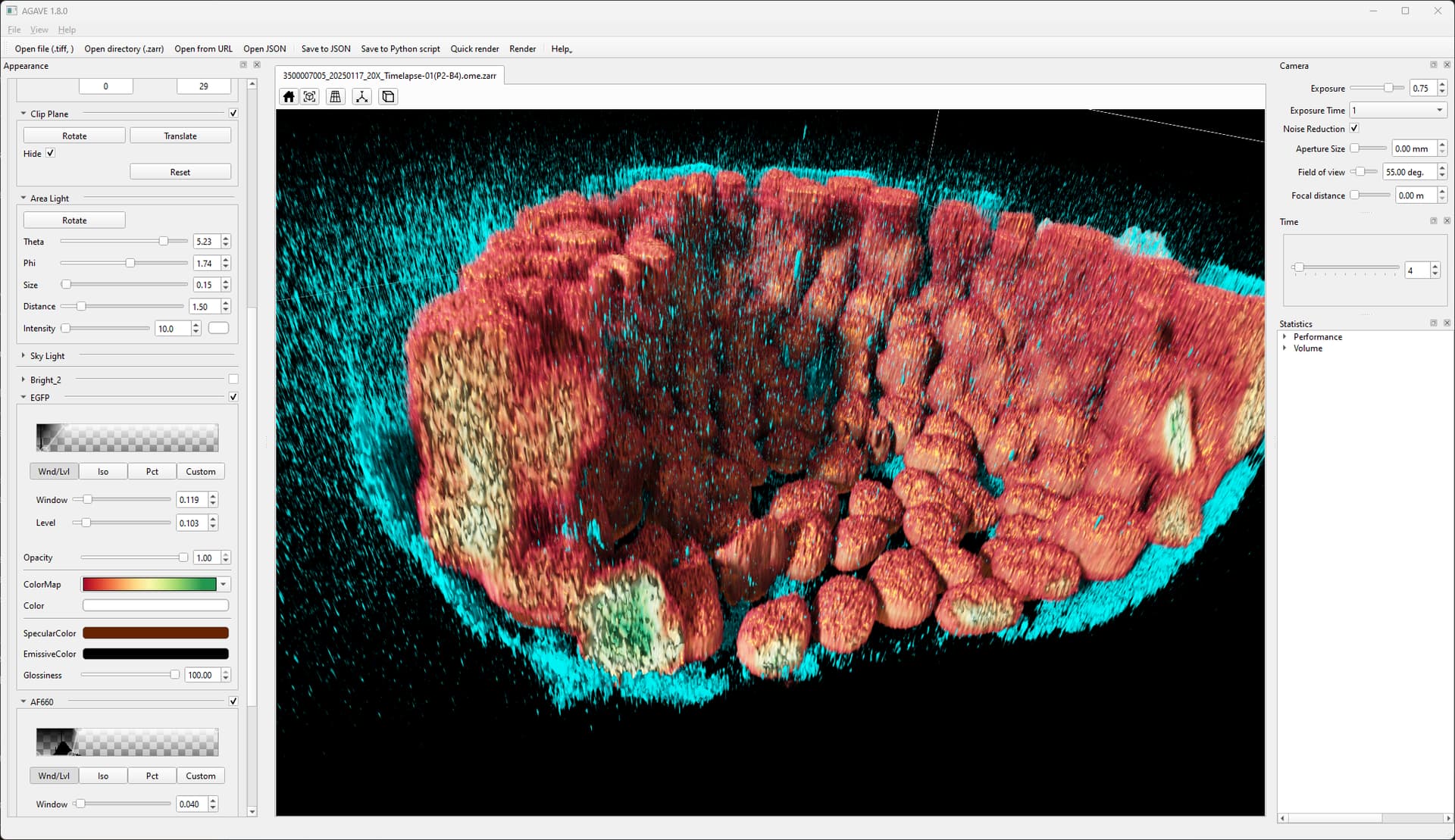This screenshot has height=840, width=1455.
Task: Toggle the perspective grid icon
Action: coord(336,96)
